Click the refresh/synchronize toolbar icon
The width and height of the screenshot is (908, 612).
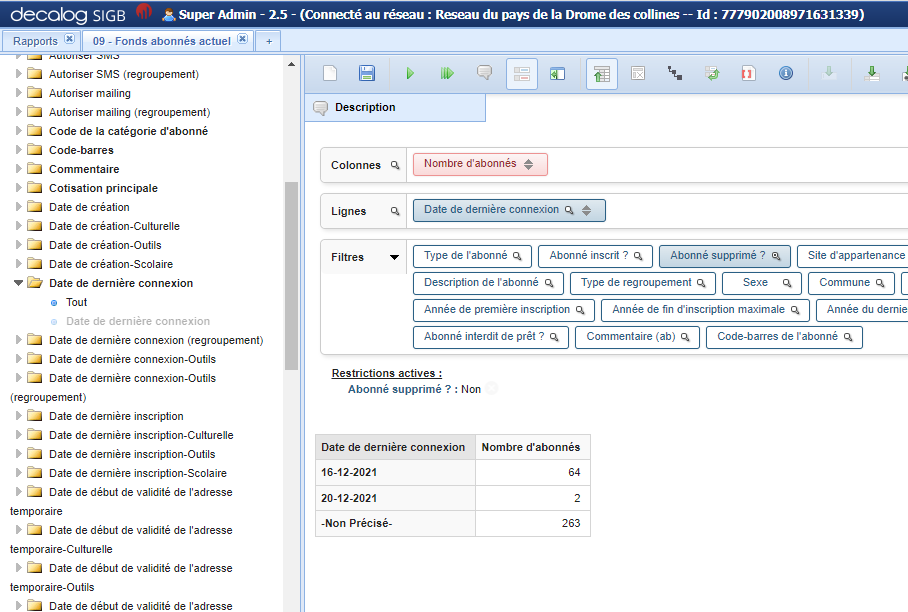[709, 72]
